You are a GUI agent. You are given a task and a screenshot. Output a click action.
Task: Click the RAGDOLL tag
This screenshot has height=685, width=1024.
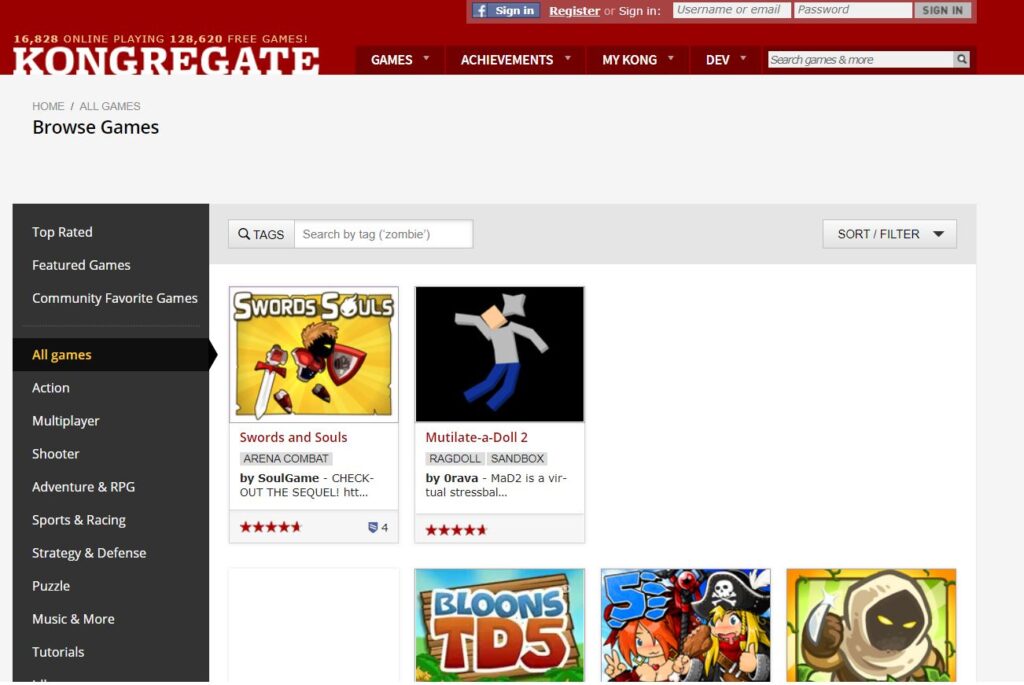pyautogui.click(x=455, y=458)
